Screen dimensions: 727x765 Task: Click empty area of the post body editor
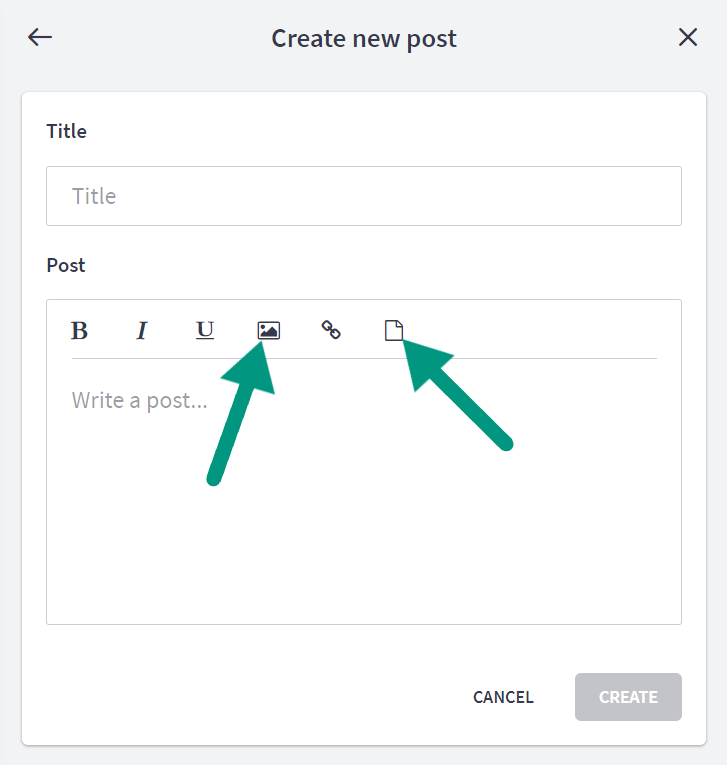pyautogui.click(x=364, y=527)
